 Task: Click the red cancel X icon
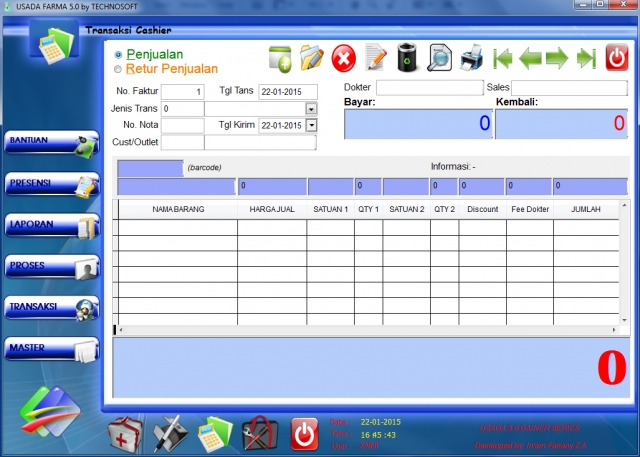tap(343, 59)
